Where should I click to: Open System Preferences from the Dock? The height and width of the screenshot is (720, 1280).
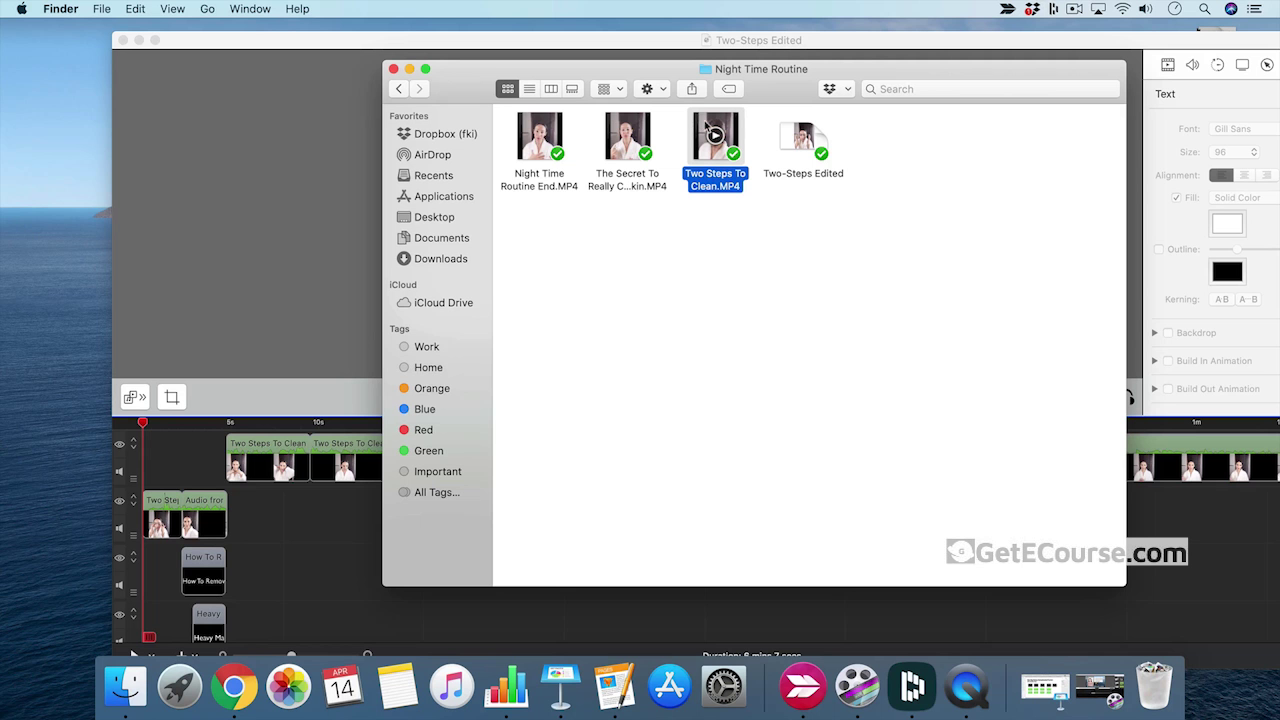click(723, 687)
